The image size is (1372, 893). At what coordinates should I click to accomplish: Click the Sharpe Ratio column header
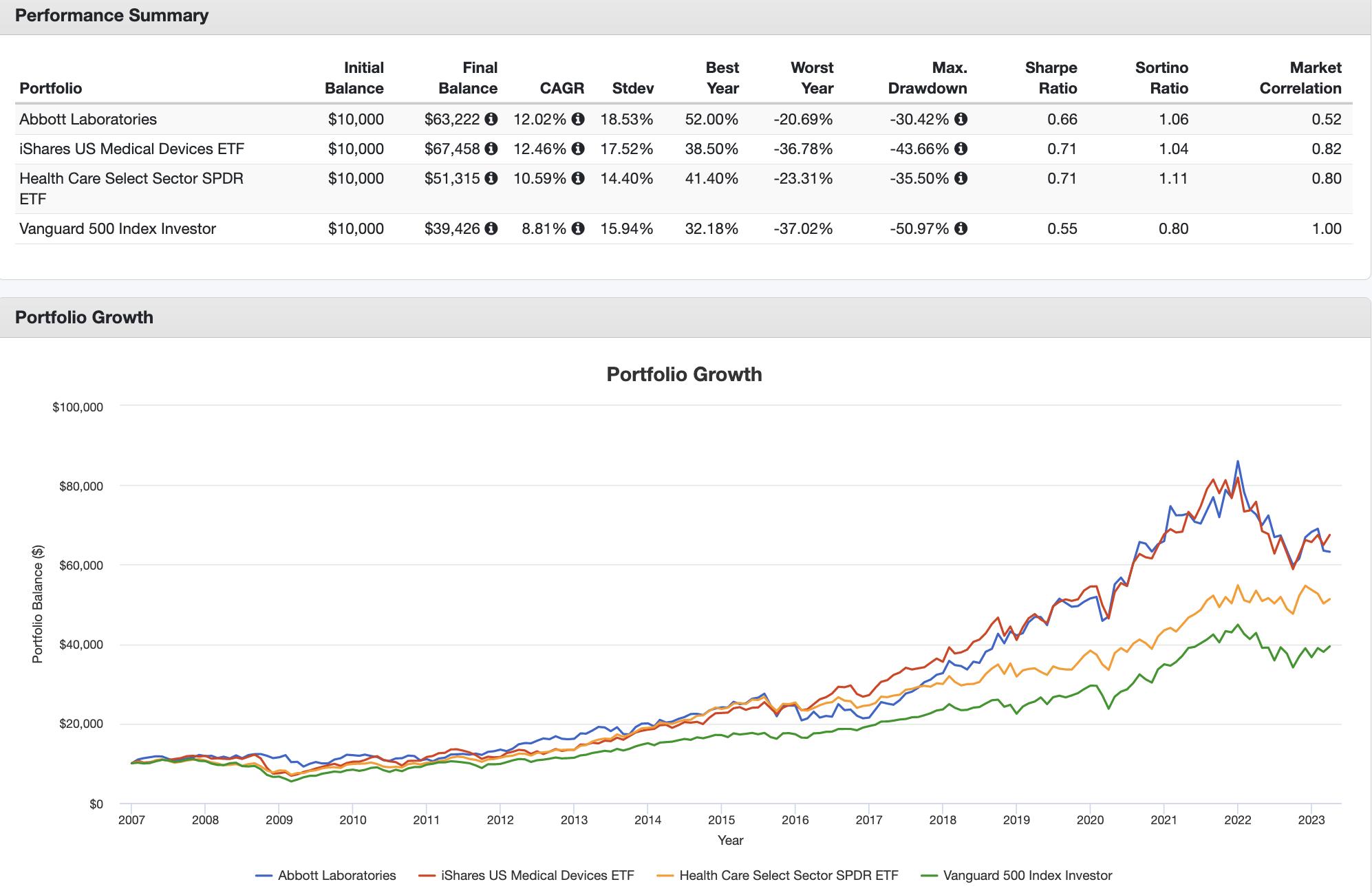coord(1051,78)
